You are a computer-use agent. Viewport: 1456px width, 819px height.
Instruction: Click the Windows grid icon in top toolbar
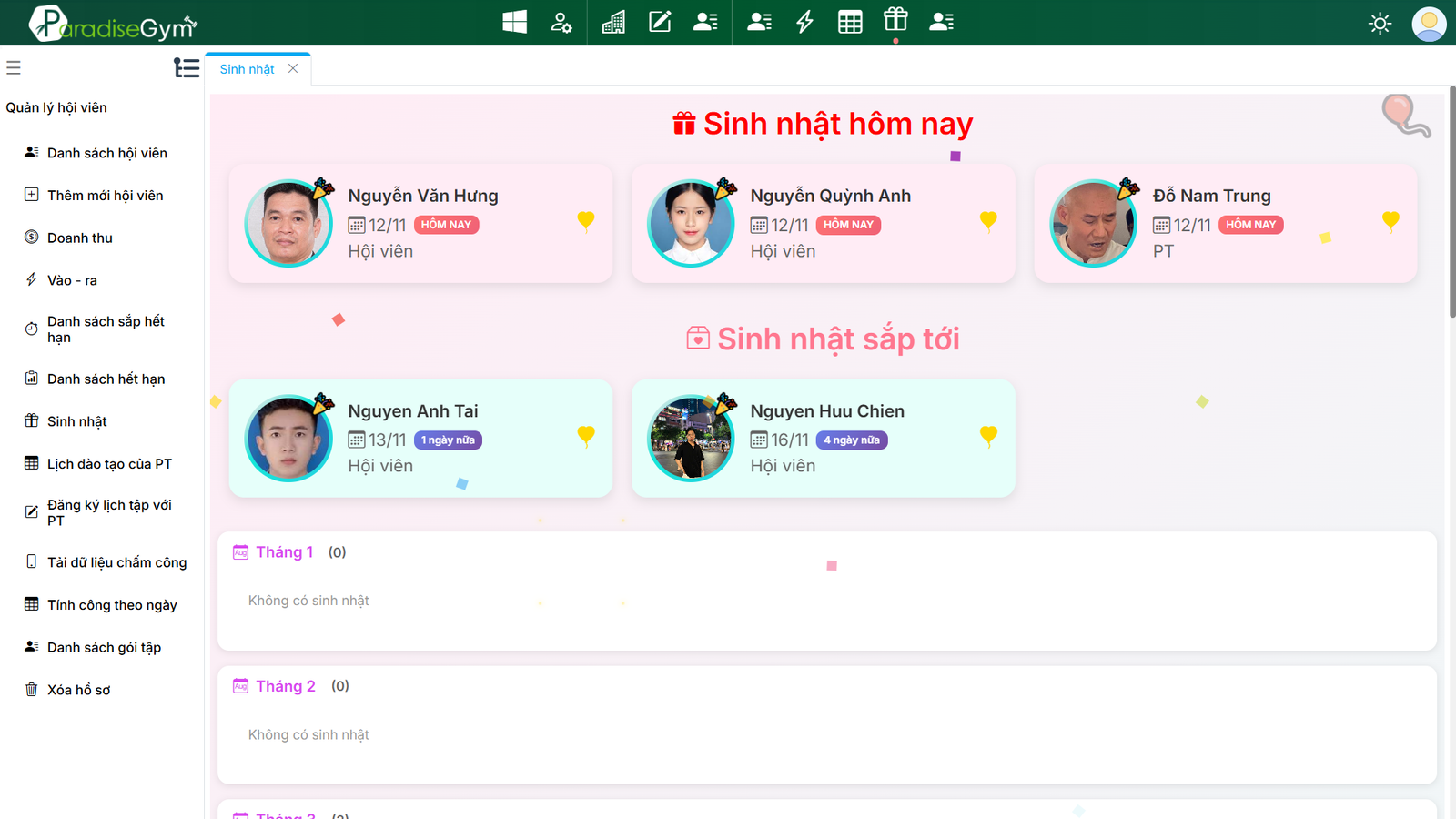(x=514, y=22)
